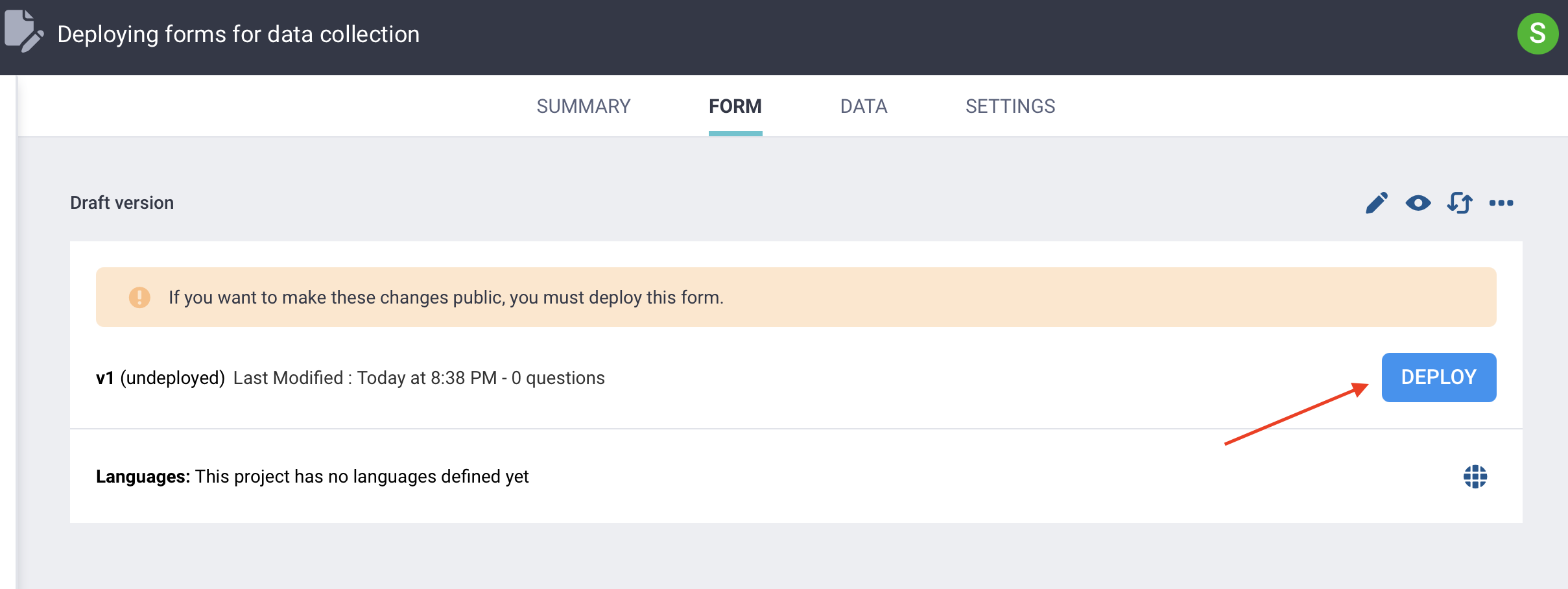
Task: Upload a replacement XLSForm via the sync icon
Action: tap(1460, 203)
